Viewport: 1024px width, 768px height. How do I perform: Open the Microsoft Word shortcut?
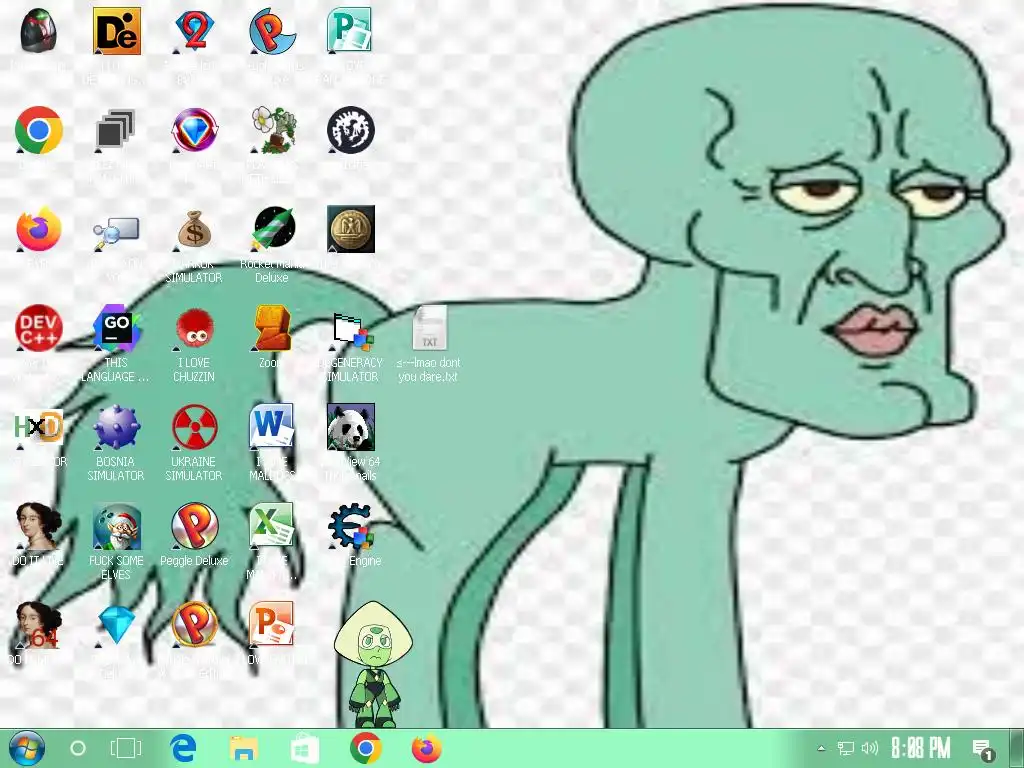coord(272,427)
